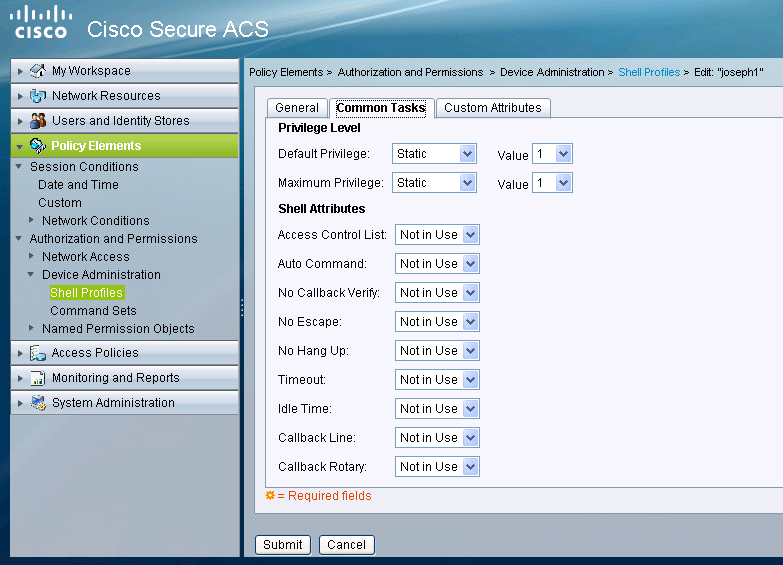Click the Users and Identity Stores icon
Screen dimensions: 783x565
tap(38, 121)
